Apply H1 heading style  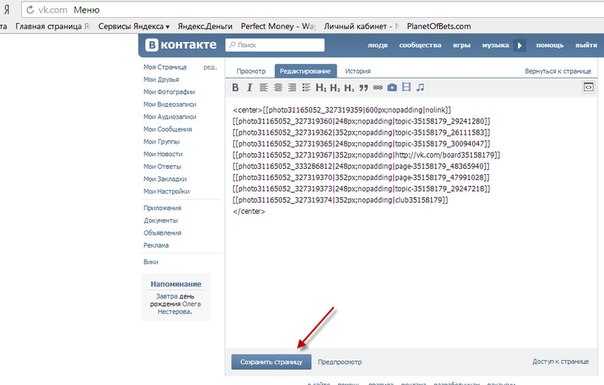tap(321, 88)
